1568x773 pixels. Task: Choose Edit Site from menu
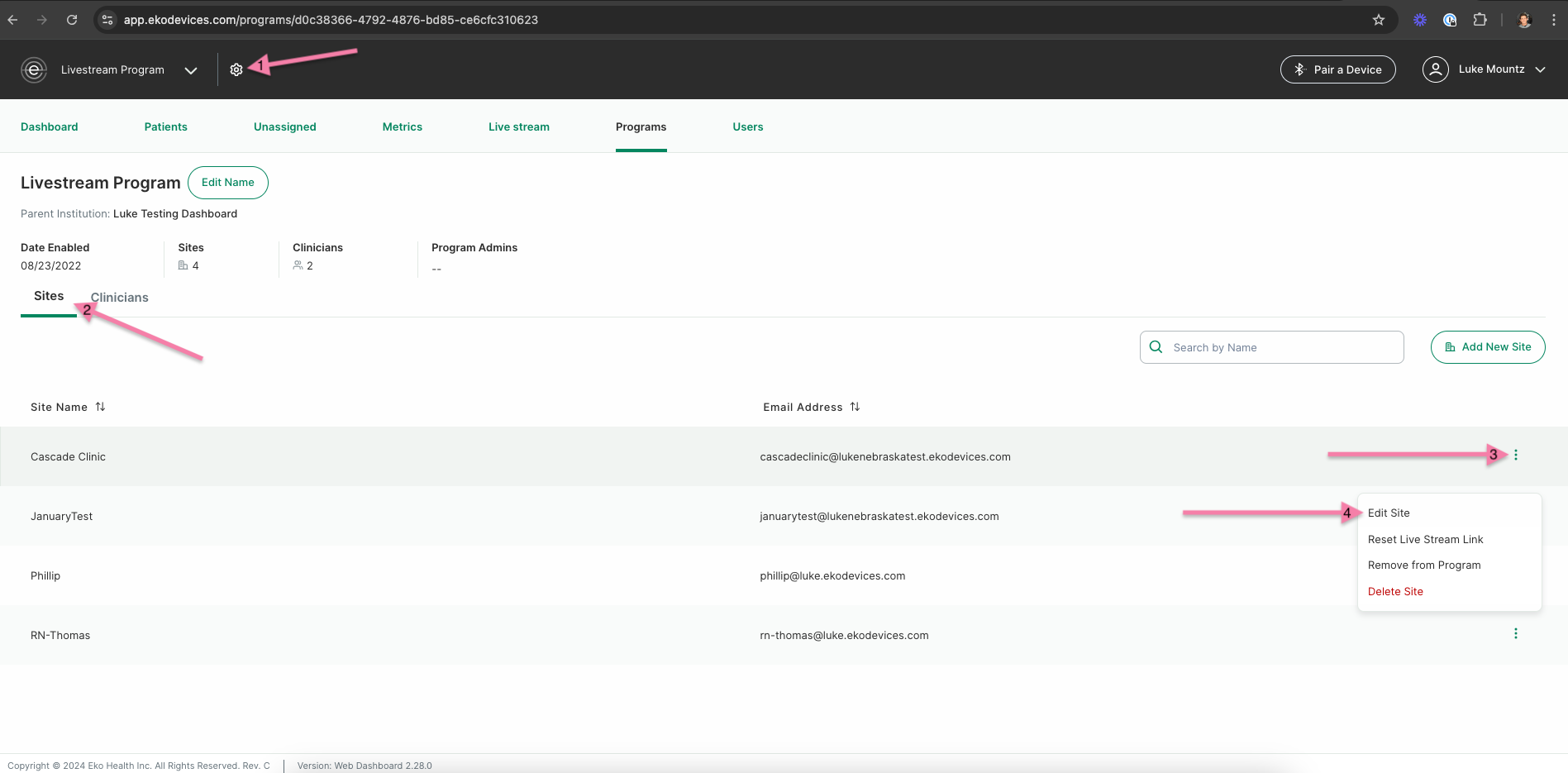coord(1389,513)
